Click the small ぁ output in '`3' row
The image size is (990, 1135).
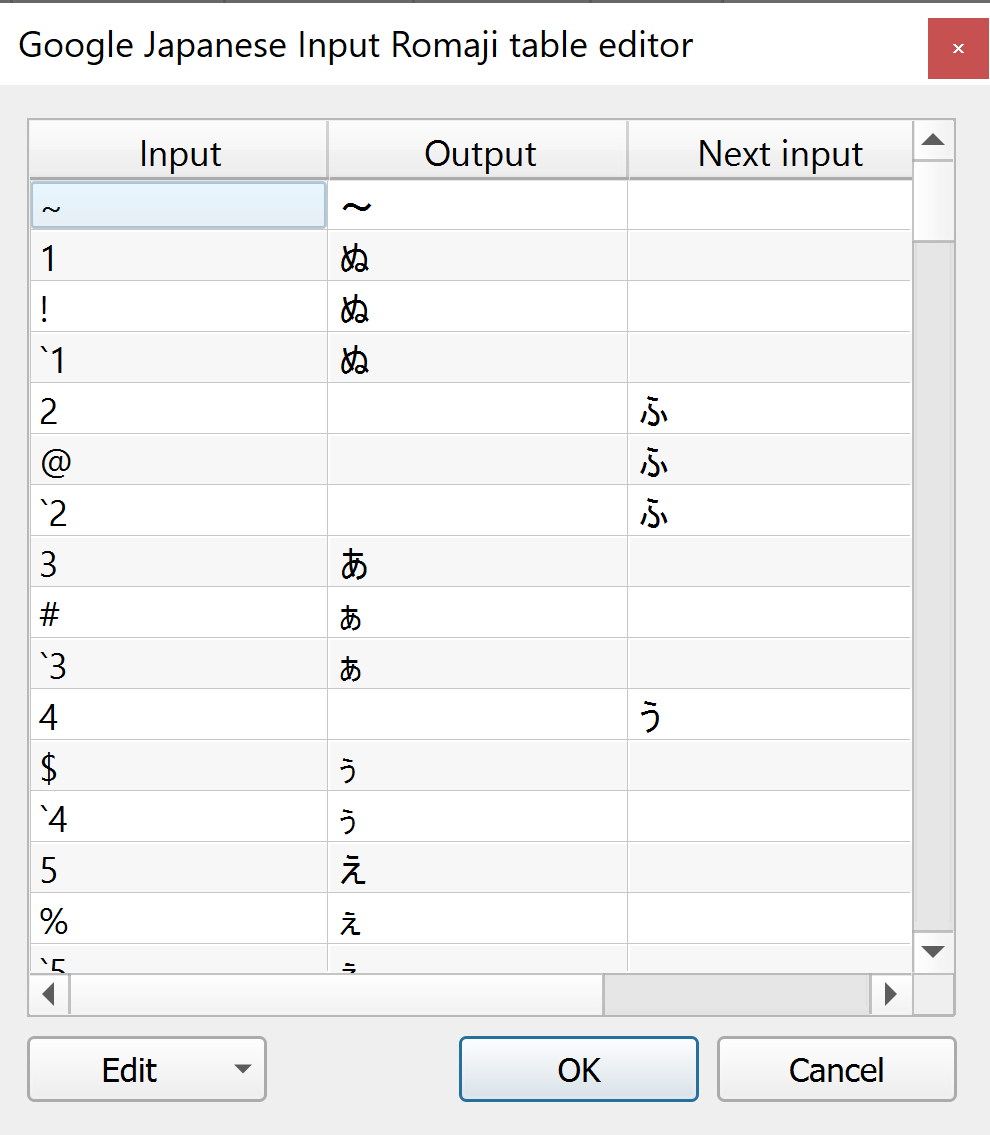478,664
